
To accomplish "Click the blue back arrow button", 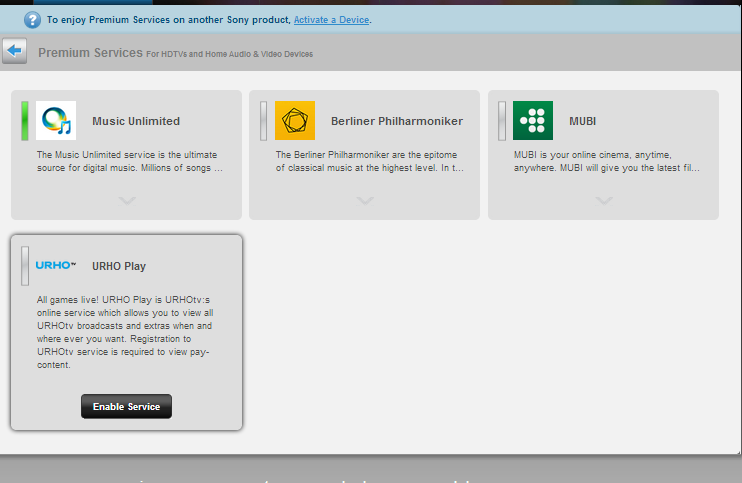I will point(14,51).
